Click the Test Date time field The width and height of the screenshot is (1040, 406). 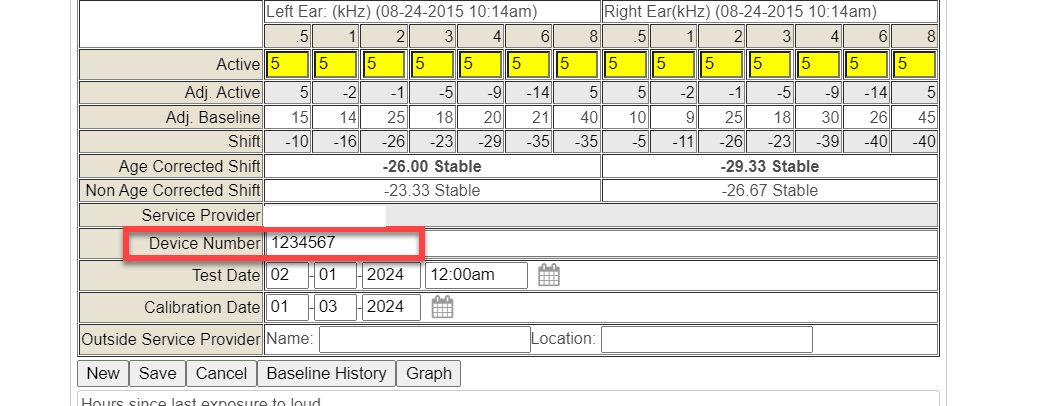(x=476, y=275)
